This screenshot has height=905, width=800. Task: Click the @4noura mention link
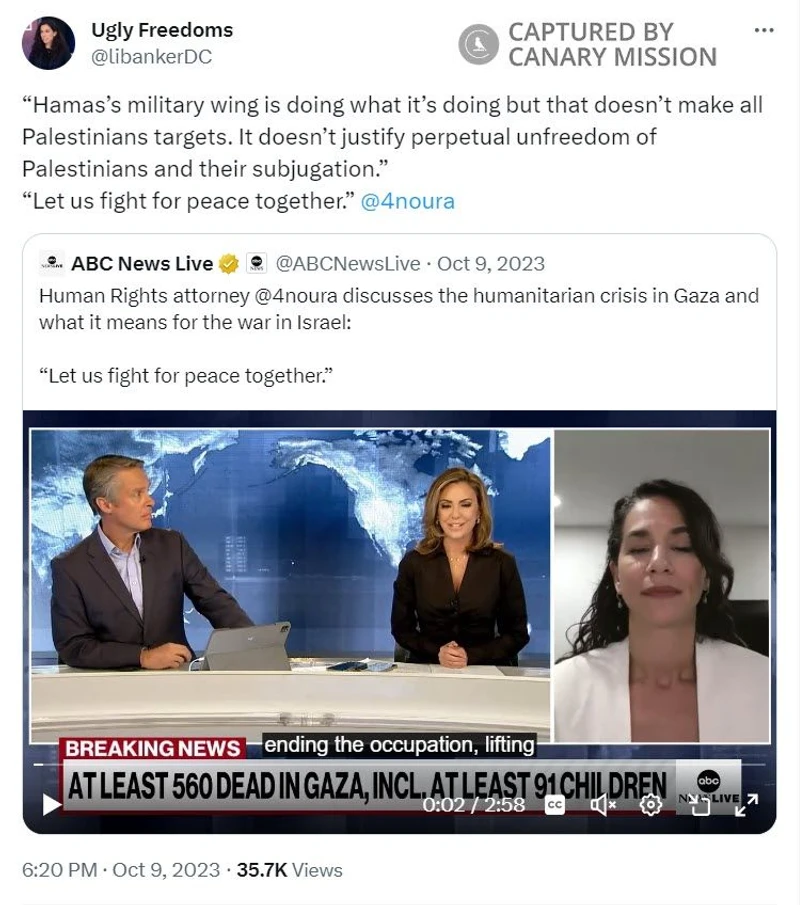pyautogui.click(x=408, y=201)
